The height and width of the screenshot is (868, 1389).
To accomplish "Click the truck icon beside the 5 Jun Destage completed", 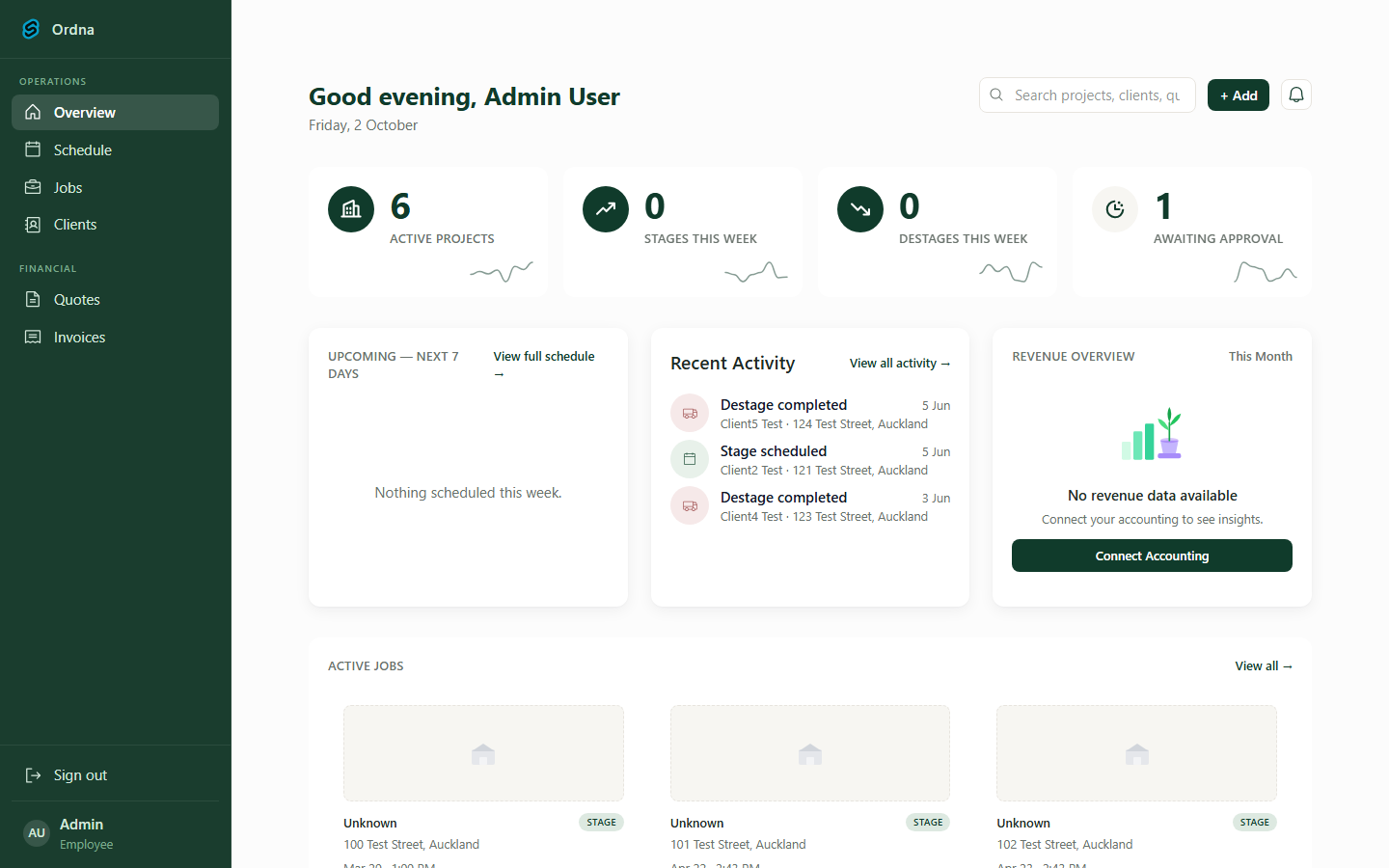I will (x=690, y=413).
